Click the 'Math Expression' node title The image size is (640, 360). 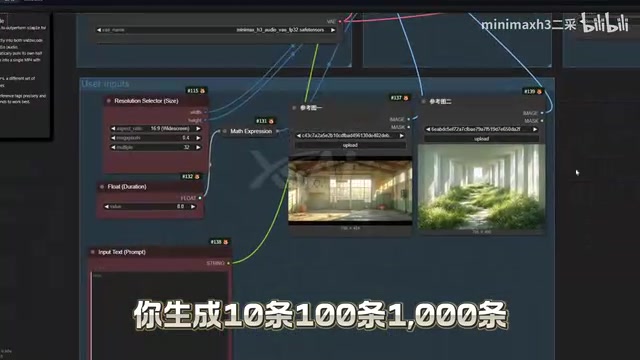pos(251,131)
